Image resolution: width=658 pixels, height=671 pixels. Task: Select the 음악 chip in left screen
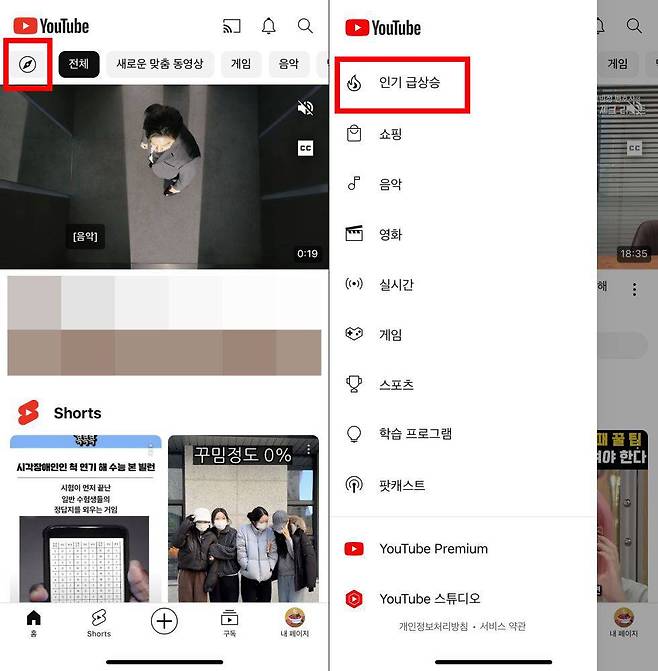tap(288, 64)
